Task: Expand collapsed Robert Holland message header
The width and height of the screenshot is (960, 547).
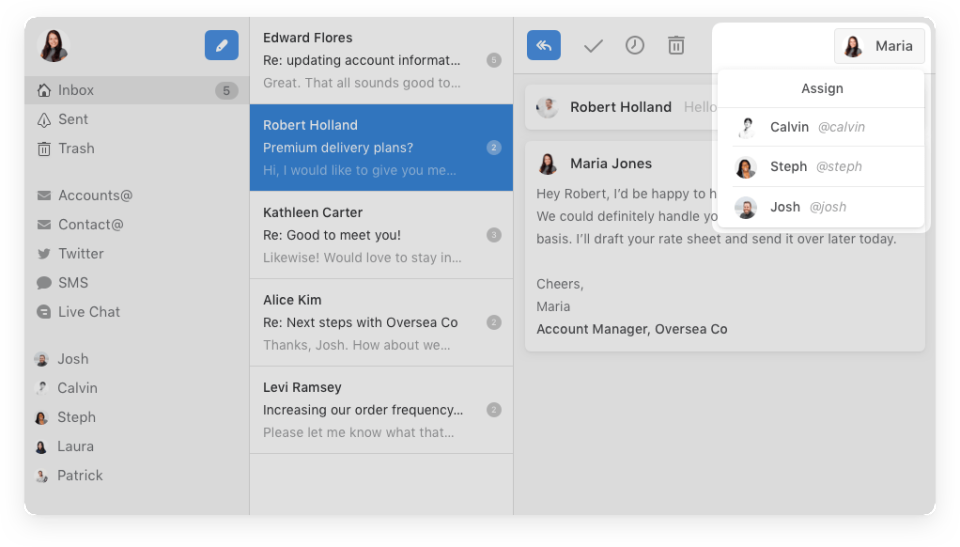Action: pos(621,107)
